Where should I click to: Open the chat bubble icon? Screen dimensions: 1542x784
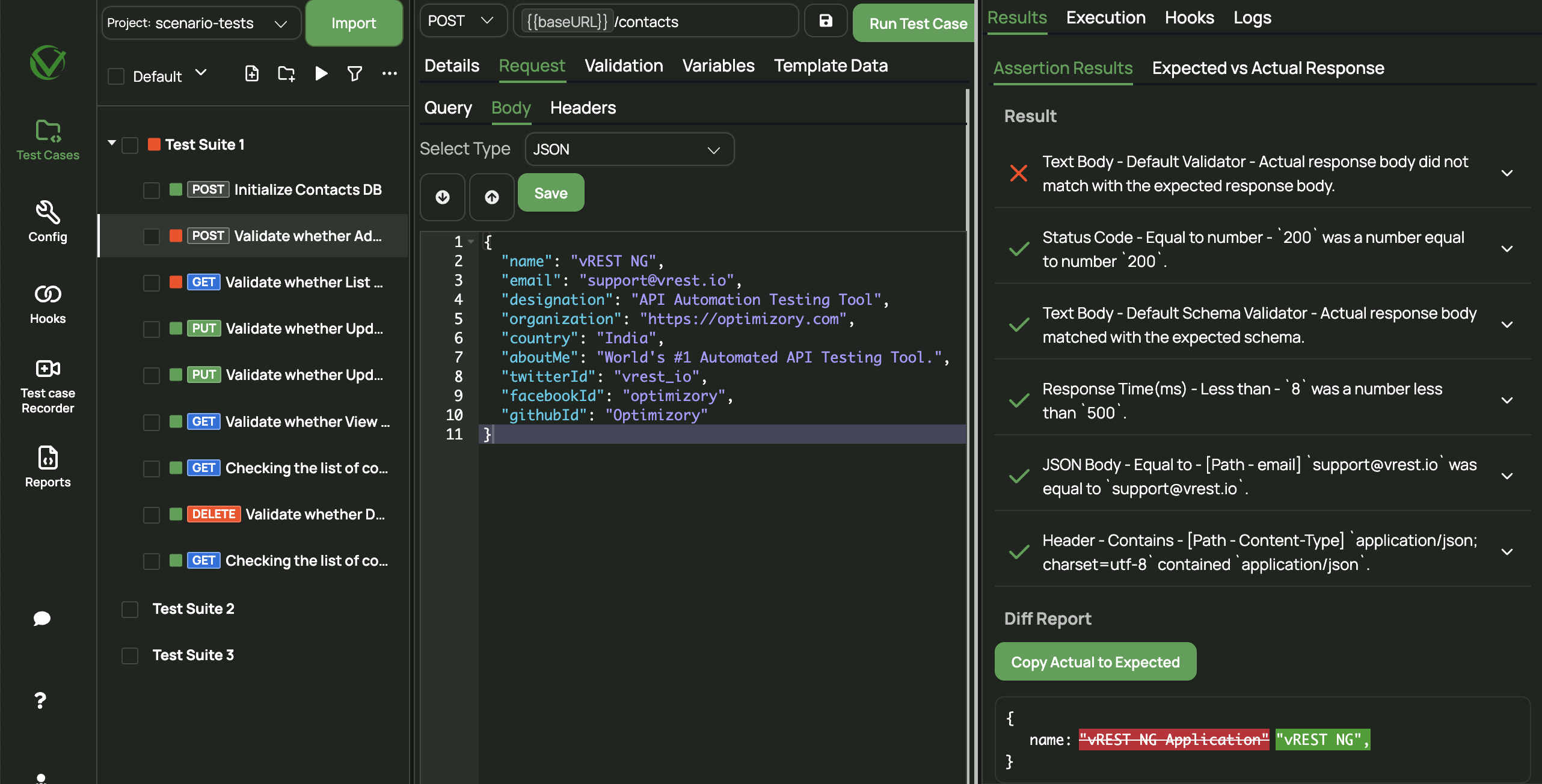click(x=41, y=619)
